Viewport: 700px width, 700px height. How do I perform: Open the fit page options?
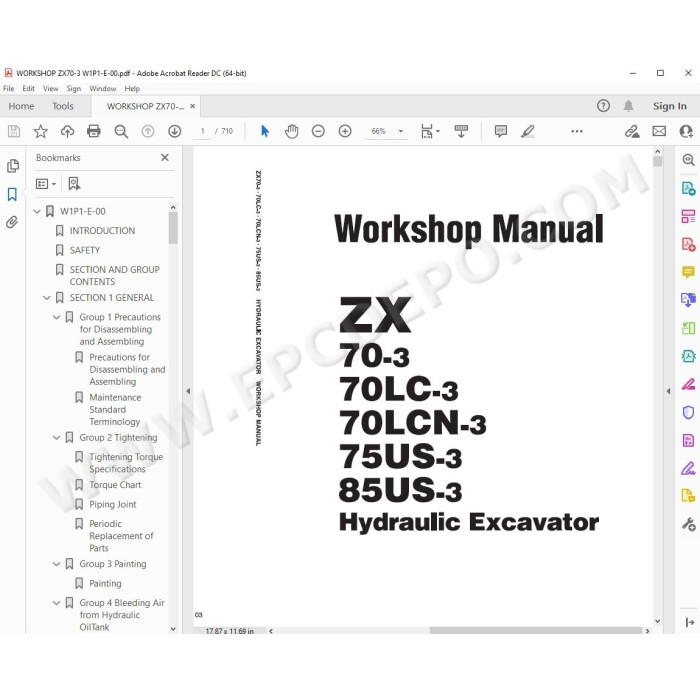coord(430,131)
